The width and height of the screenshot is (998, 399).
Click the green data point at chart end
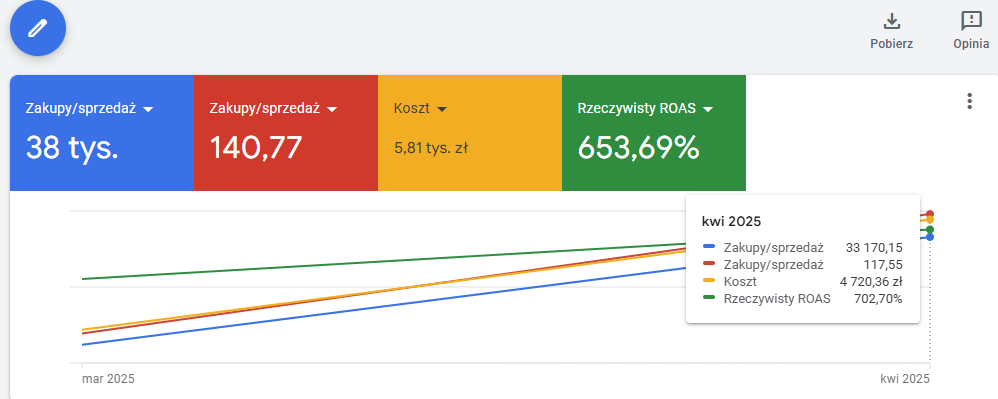(930, 229)
